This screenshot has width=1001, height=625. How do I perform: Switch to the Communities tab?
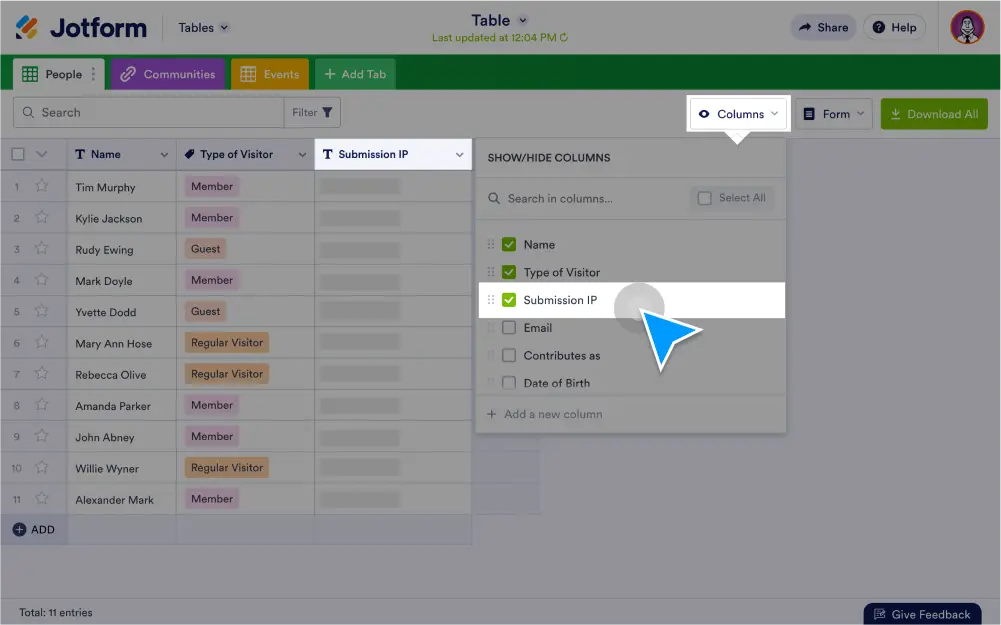[168, 74]
